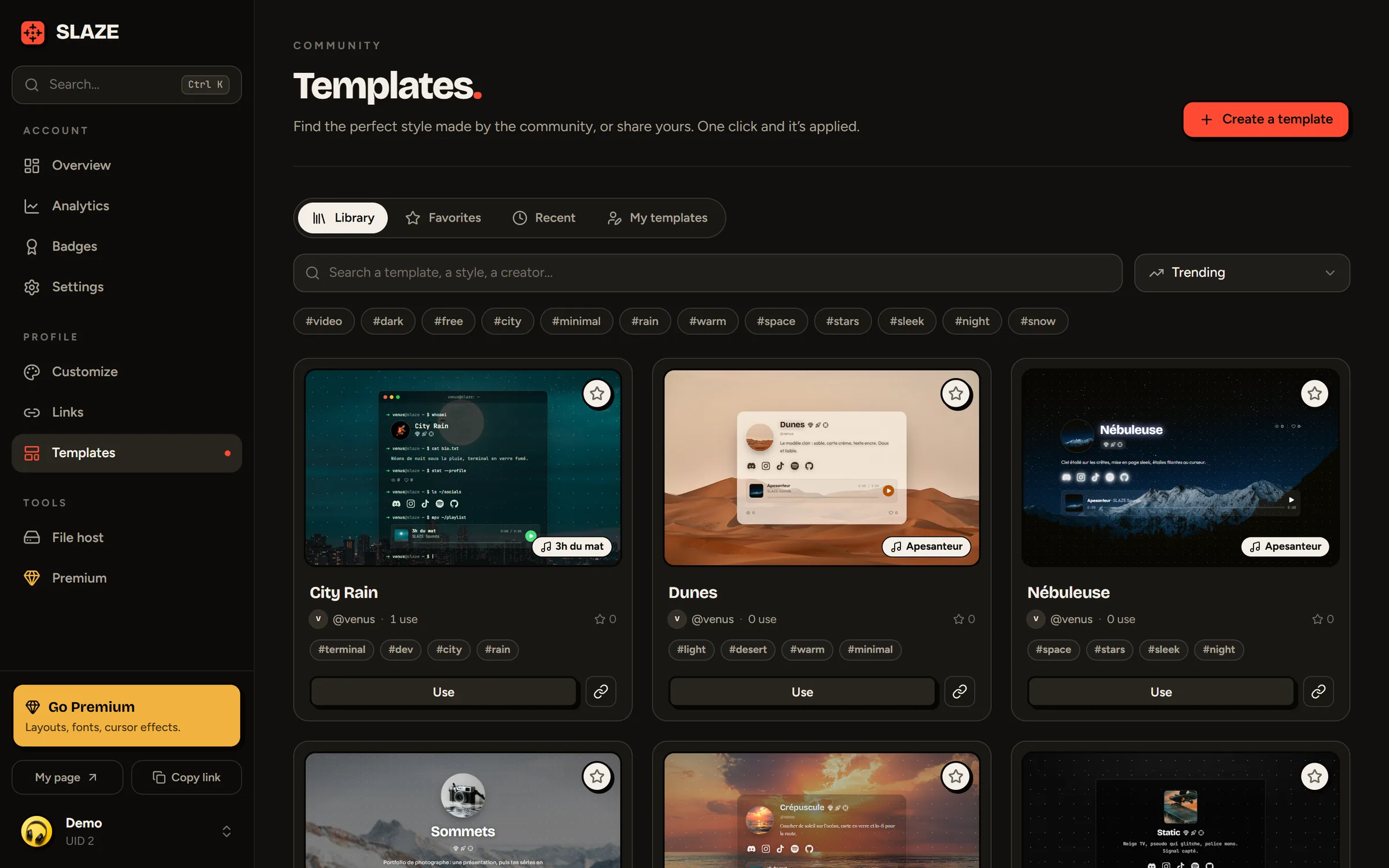Image resolution: width=1389 pixels, height=868 pixels.
Task: Use the Nébuleuse template
Action: (x=1162, y=692)
